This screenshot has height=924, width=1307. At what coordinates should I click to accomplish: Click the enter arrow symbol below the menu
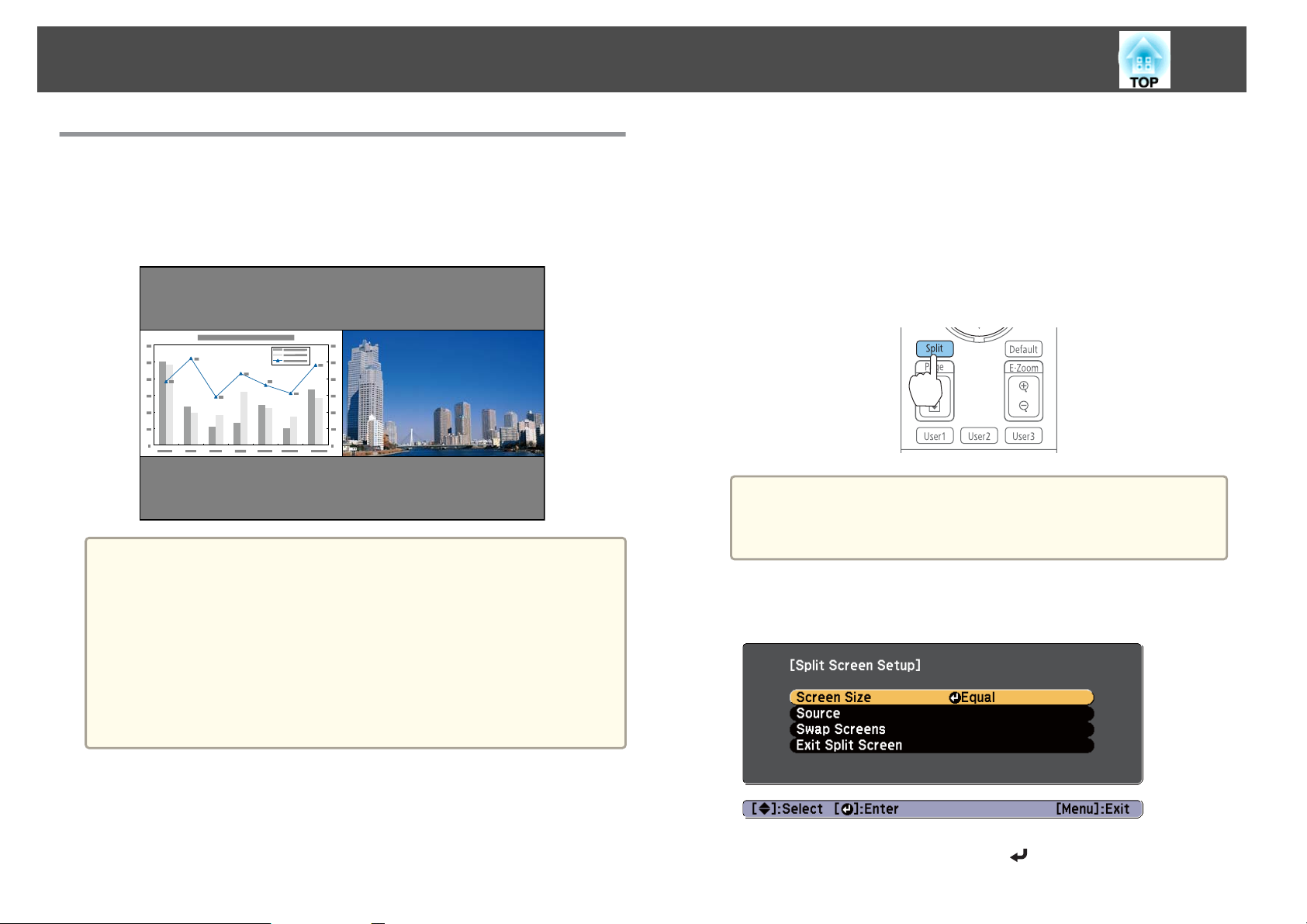click(1018, 856)
